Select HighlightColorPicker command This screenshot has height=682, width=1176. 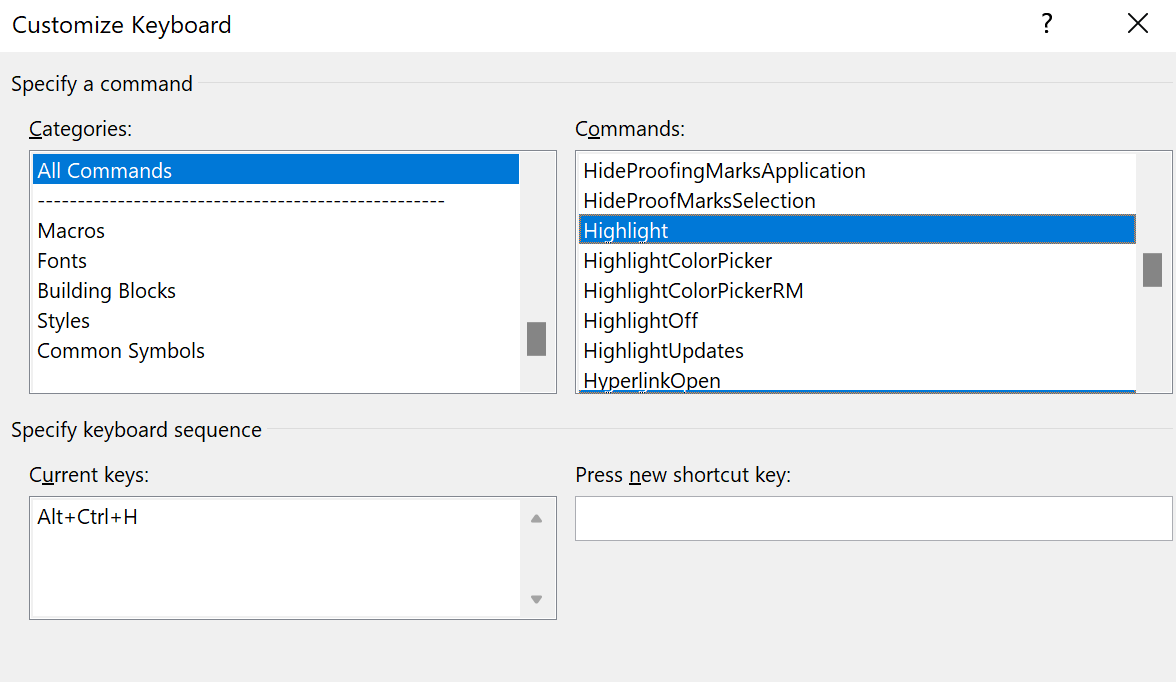[x=677, y=261]
